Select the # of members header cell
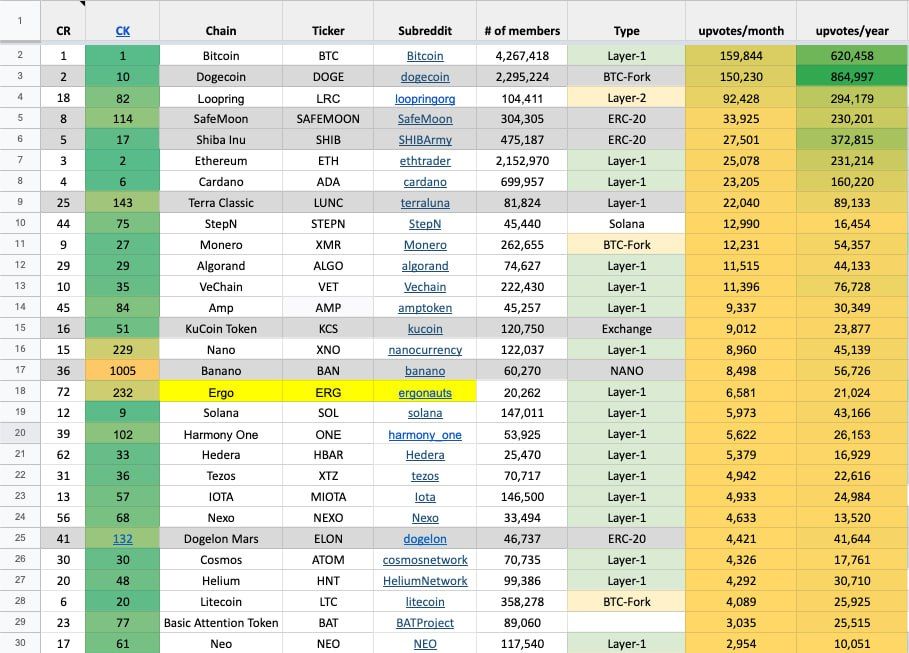Viewport: 909px width, 653px height. point(522,31)
